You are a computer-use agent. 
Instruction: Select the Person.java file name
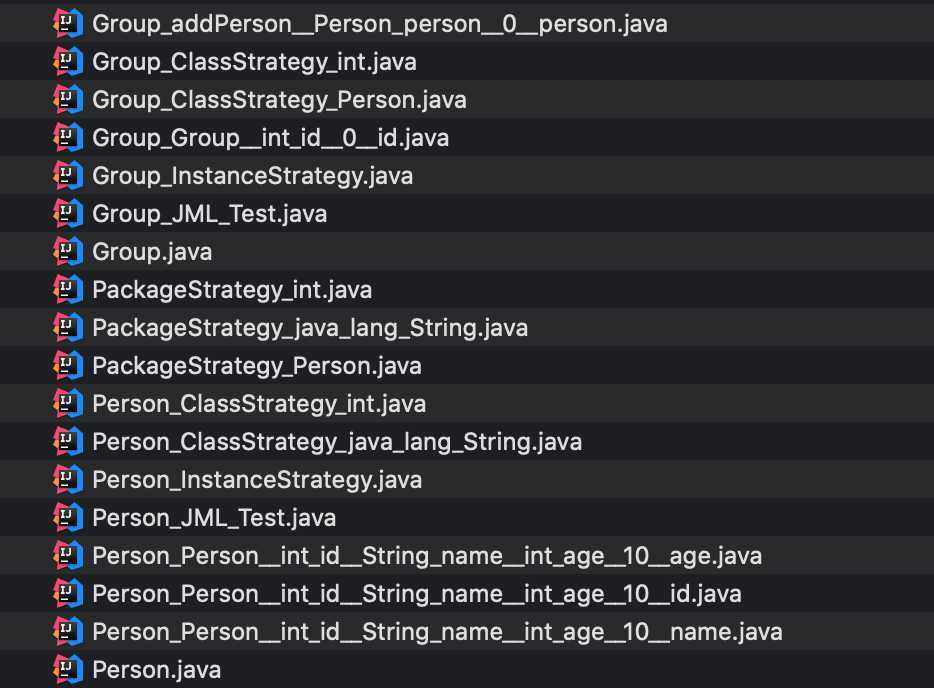tap(156, 669)
